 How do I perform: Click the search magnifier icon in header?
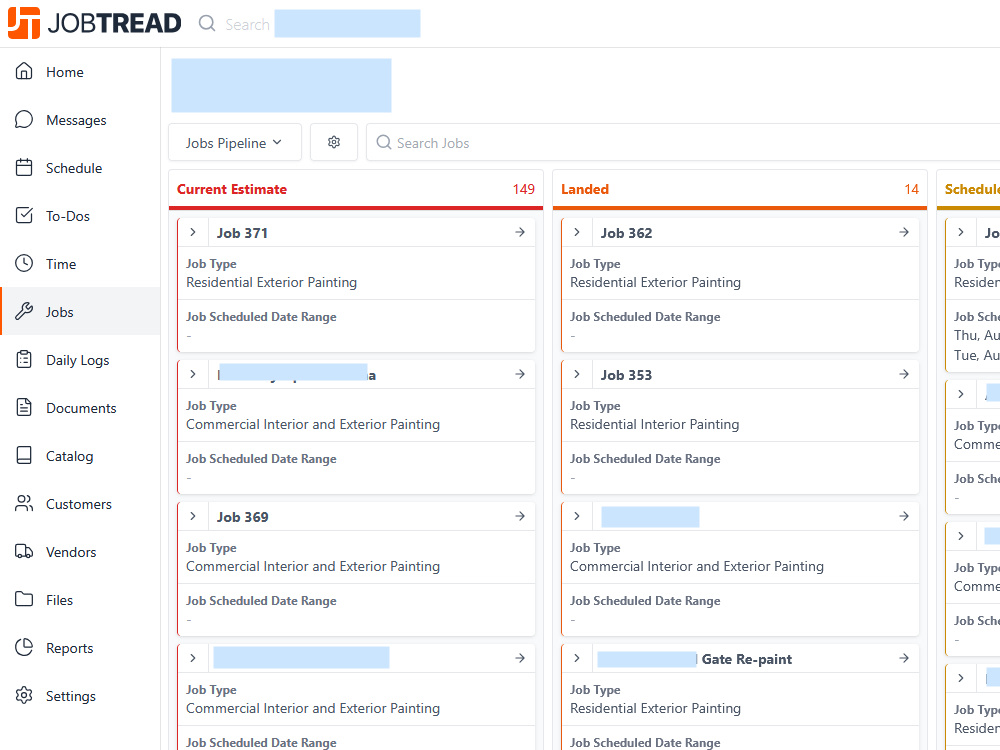point(207,24)
